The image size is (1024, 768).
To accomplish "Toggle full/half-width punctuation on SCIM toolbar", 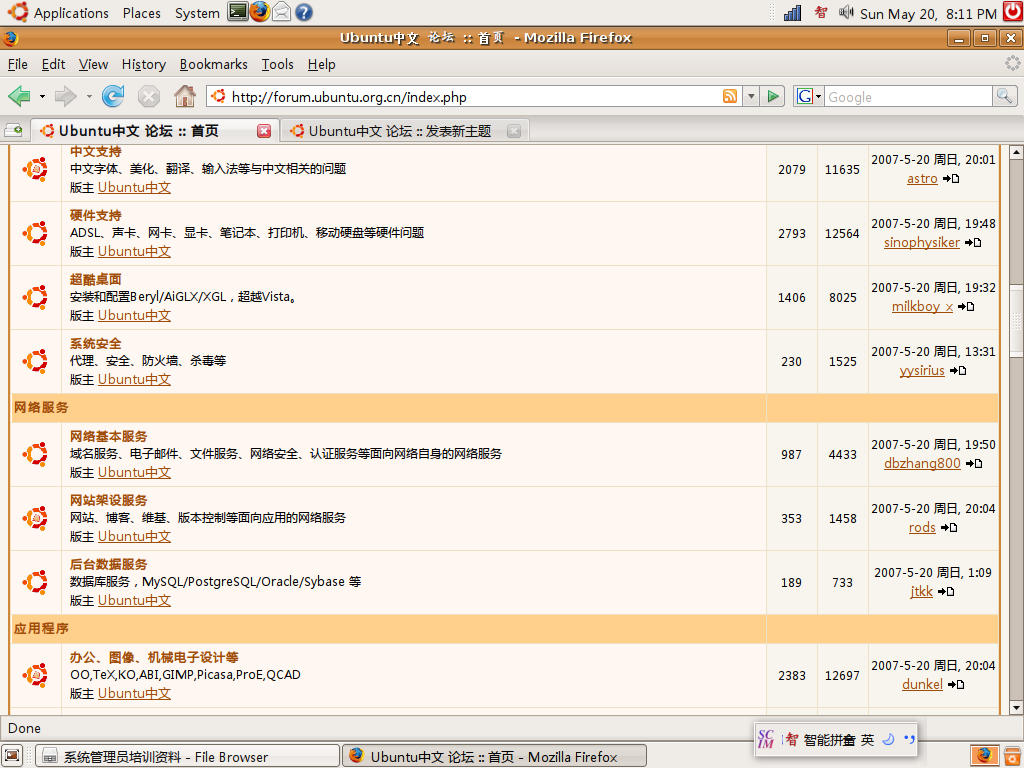I will pyautogui.click(x=909, y=739).
